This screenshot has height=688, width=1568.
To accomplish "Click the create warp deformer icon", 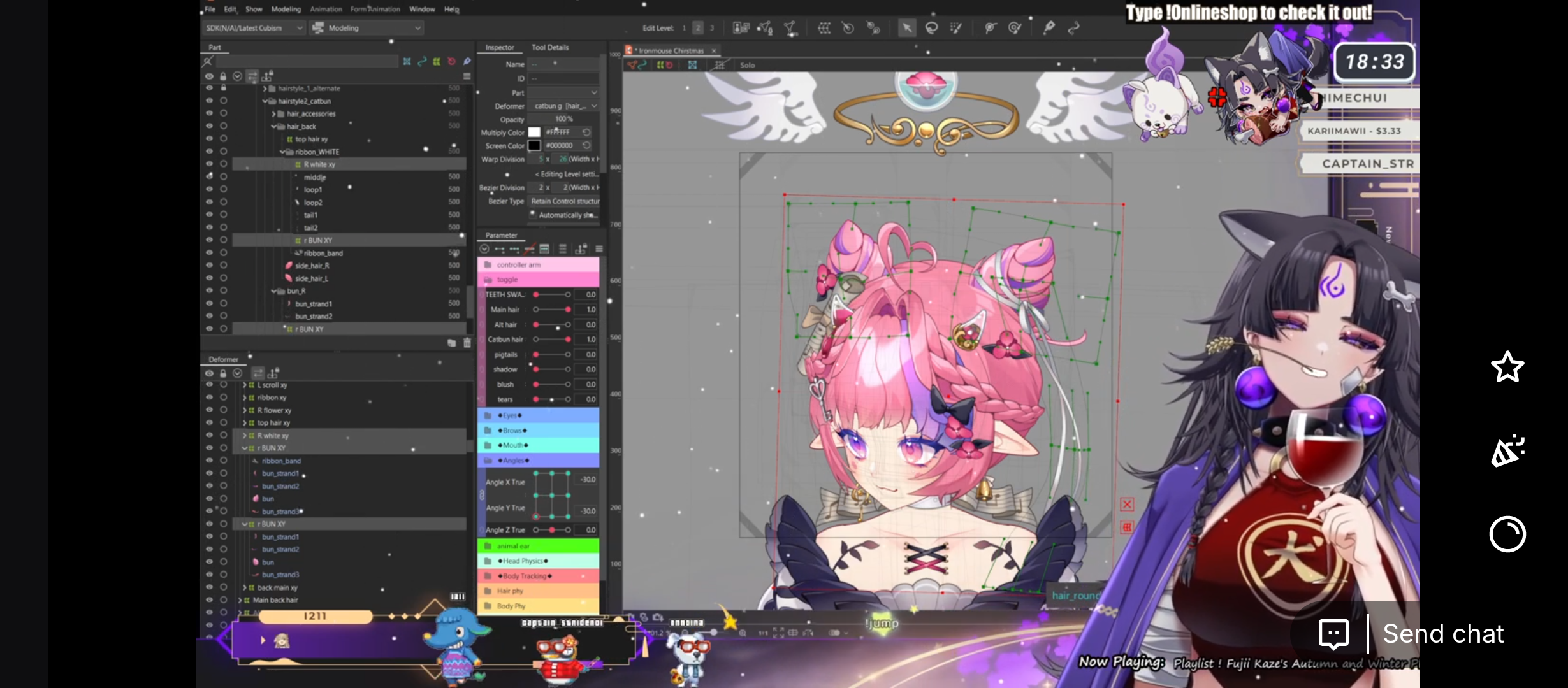I will point(824,28).
